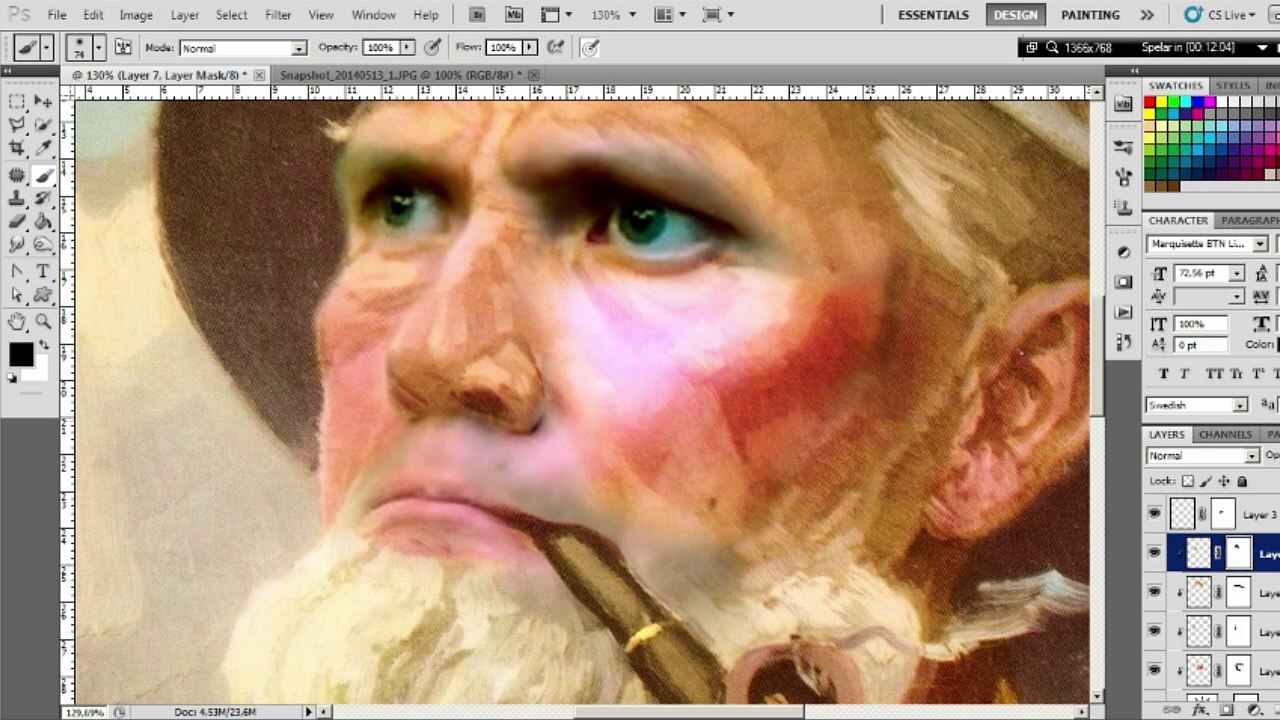The width and height of the screenshot is (1280, 720).
Task: Open the Opacity slider arrow
Action: (x=408, y=47)
